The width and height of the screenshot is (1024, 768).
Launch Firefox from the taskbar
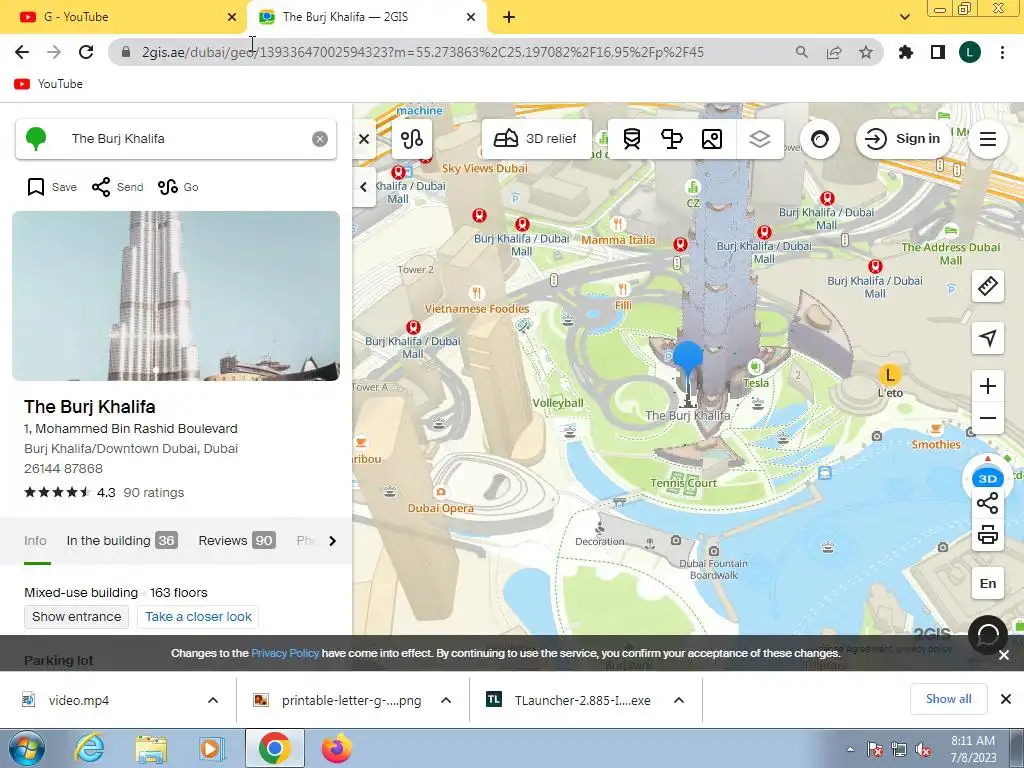[337, 748]
